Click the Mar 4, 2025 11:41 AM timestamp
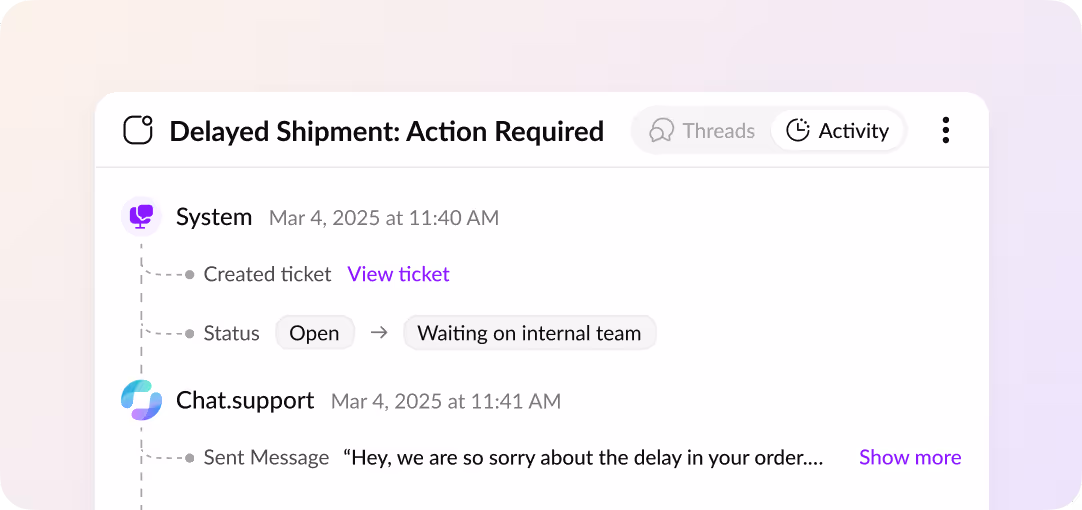1082x510 pixels. (x=446, y=401)
